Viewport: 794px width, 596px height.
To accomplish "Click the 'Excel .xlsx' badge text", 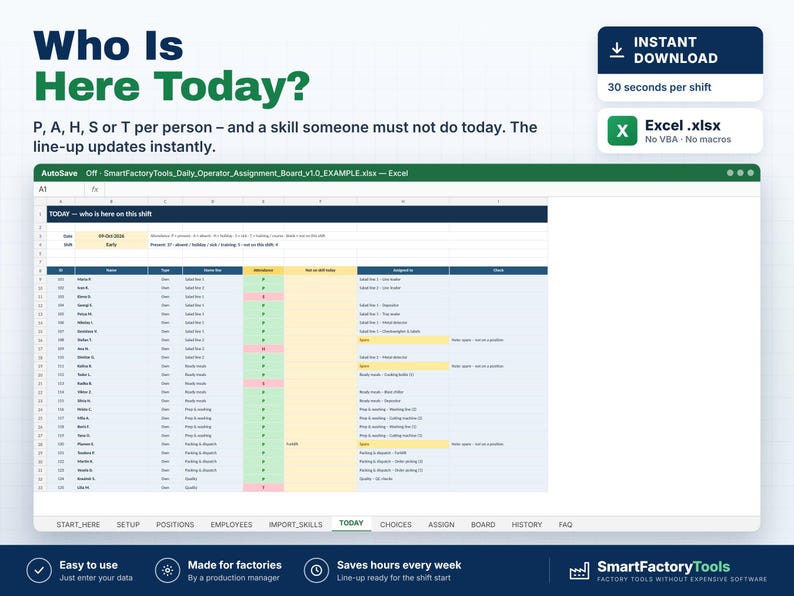I will [683, 125].
